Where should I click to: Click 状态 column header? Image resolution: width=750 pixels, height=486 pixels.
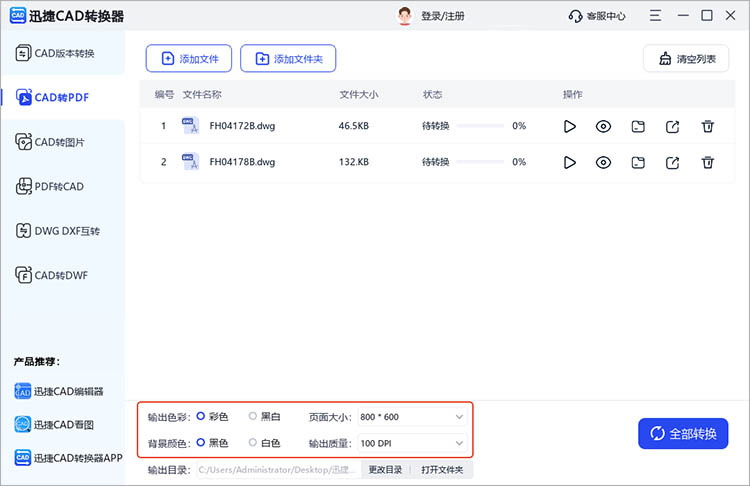432,94
